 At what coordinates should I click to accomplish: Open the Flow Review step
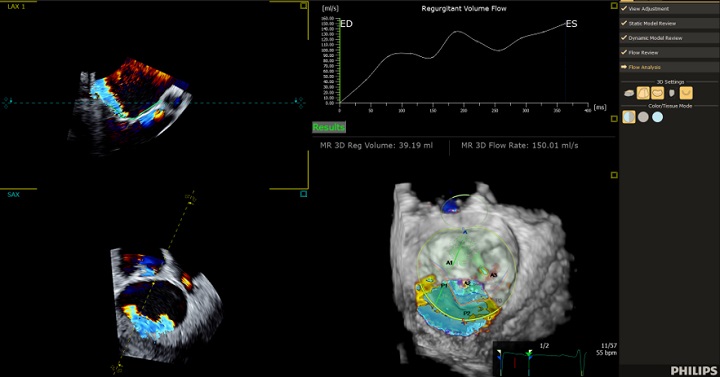tap(669, 53)
